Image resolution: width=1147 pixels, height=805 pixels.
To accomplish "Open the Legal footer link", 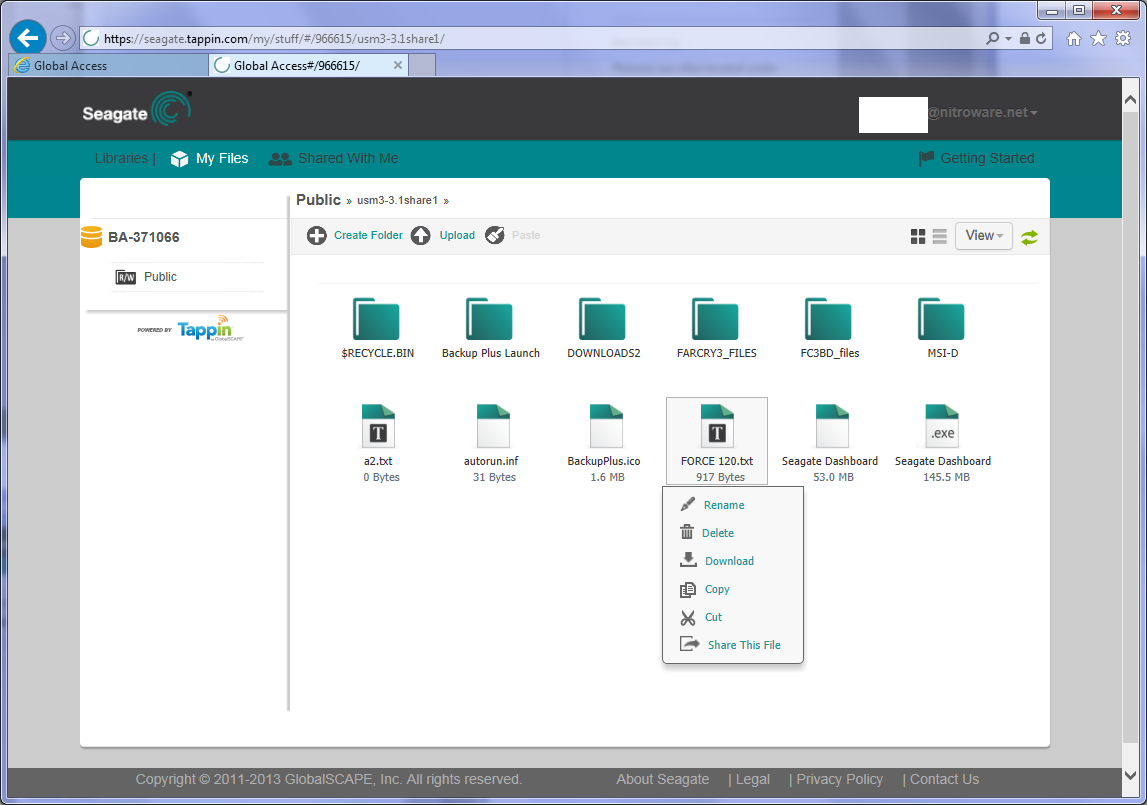I will click(x=753, y=779).
